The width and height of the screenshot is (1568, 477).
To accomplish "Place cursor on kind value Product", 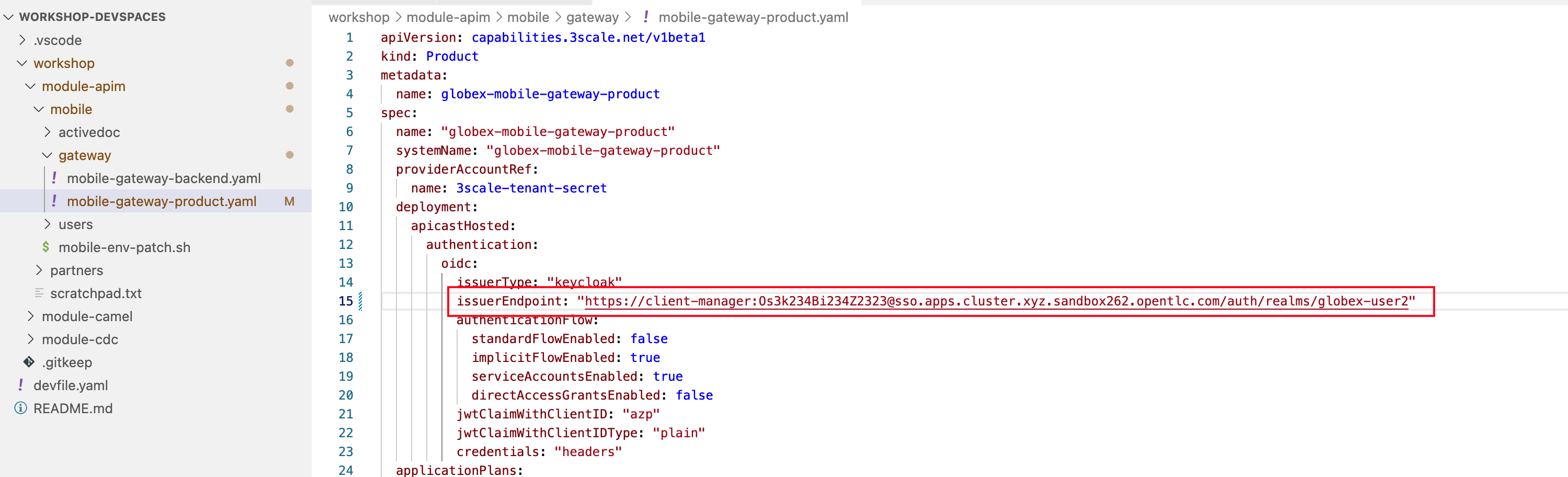I will (x=452, y=56).
